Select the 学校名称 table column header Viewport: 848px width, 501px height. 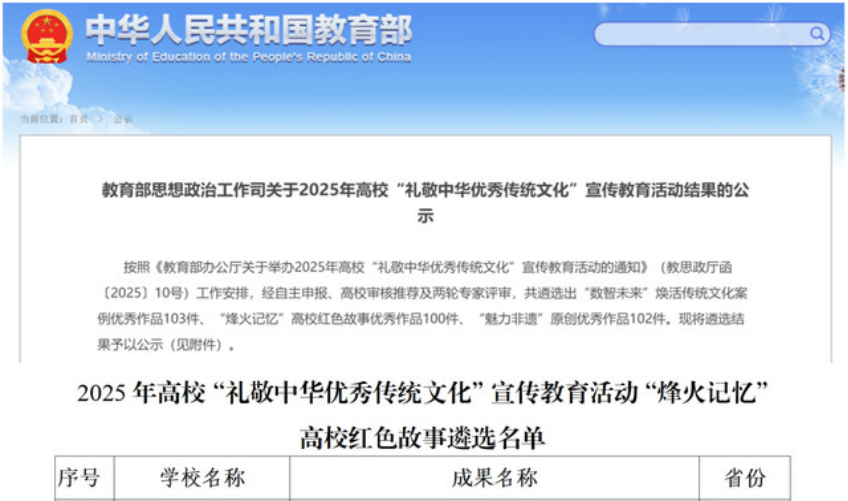click(x=202, y=478)
